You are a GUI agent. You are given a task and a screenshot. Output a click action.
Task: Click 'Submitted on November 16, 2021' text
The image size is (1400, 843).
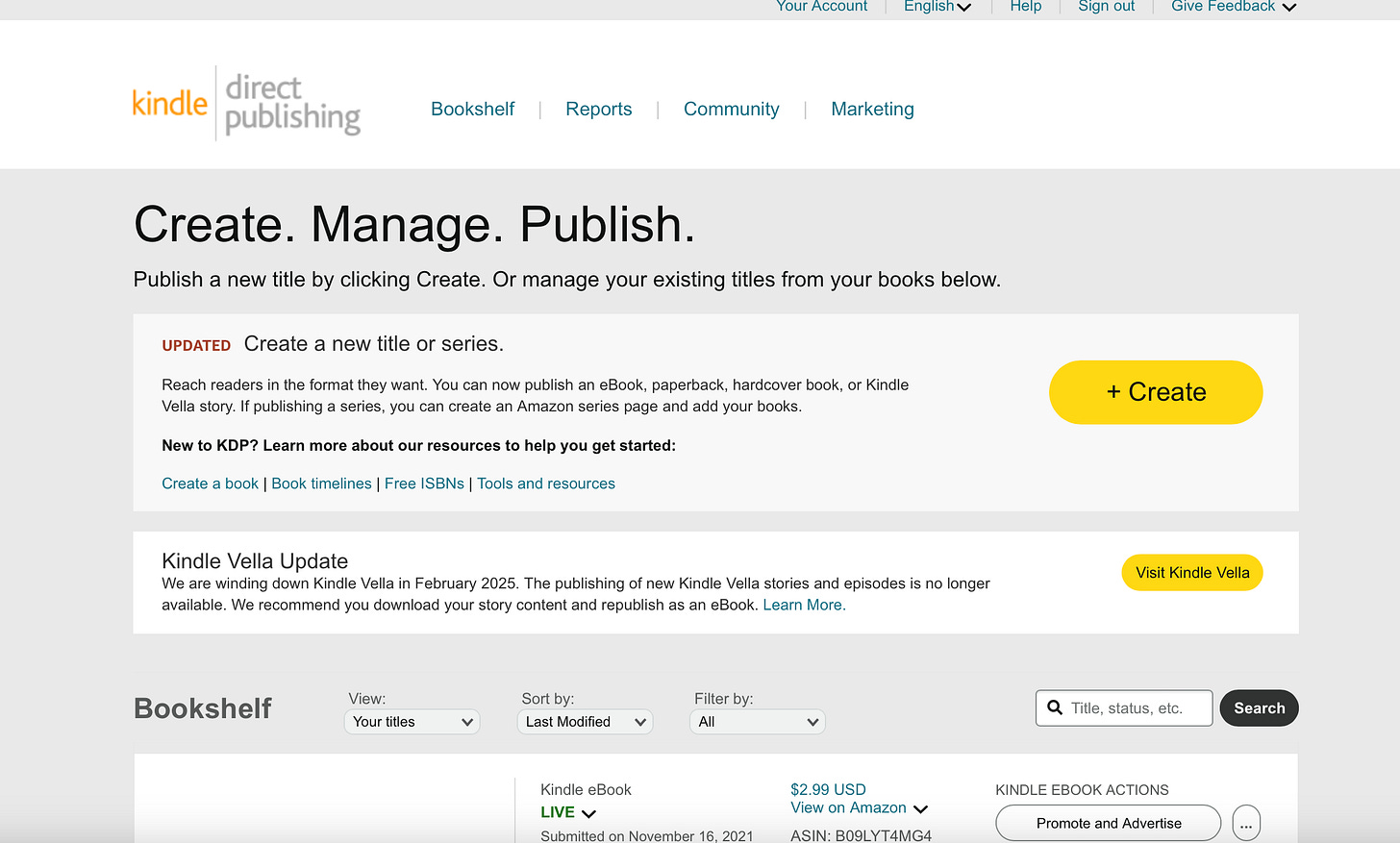[x=647, y=836]
